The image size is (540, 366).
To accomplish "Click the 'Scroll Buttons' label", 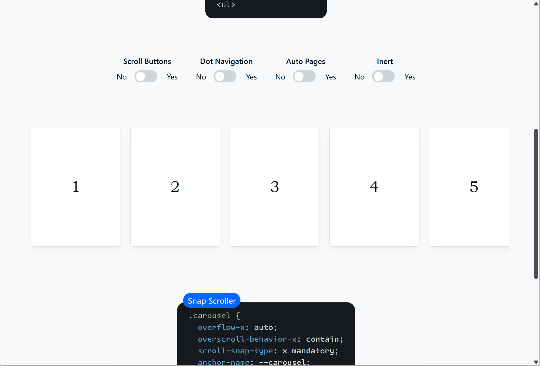I will pyautogui.click(x=147, y=61).
